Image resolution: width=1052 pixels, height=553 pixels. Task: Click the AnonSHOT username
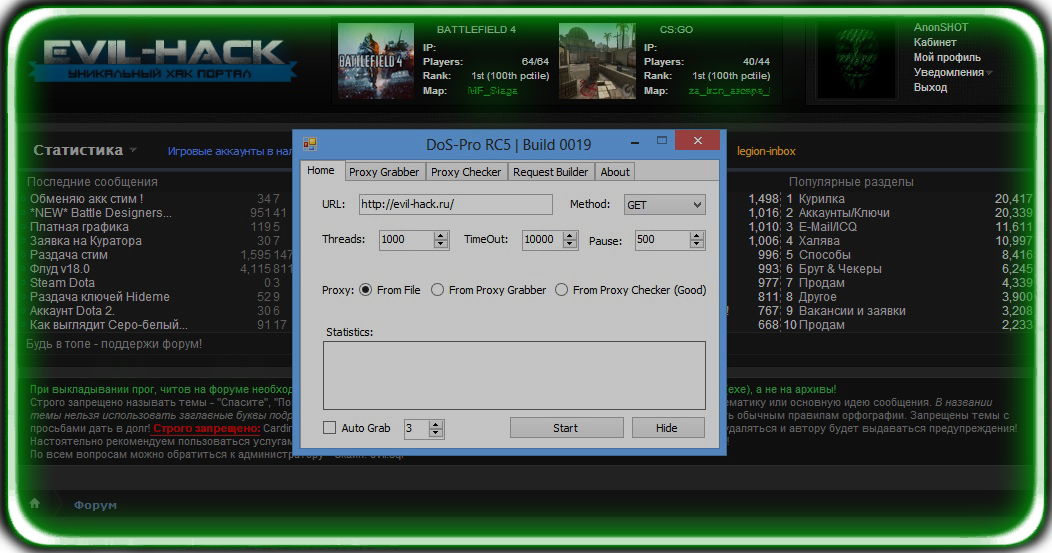[x=941, y=28]
